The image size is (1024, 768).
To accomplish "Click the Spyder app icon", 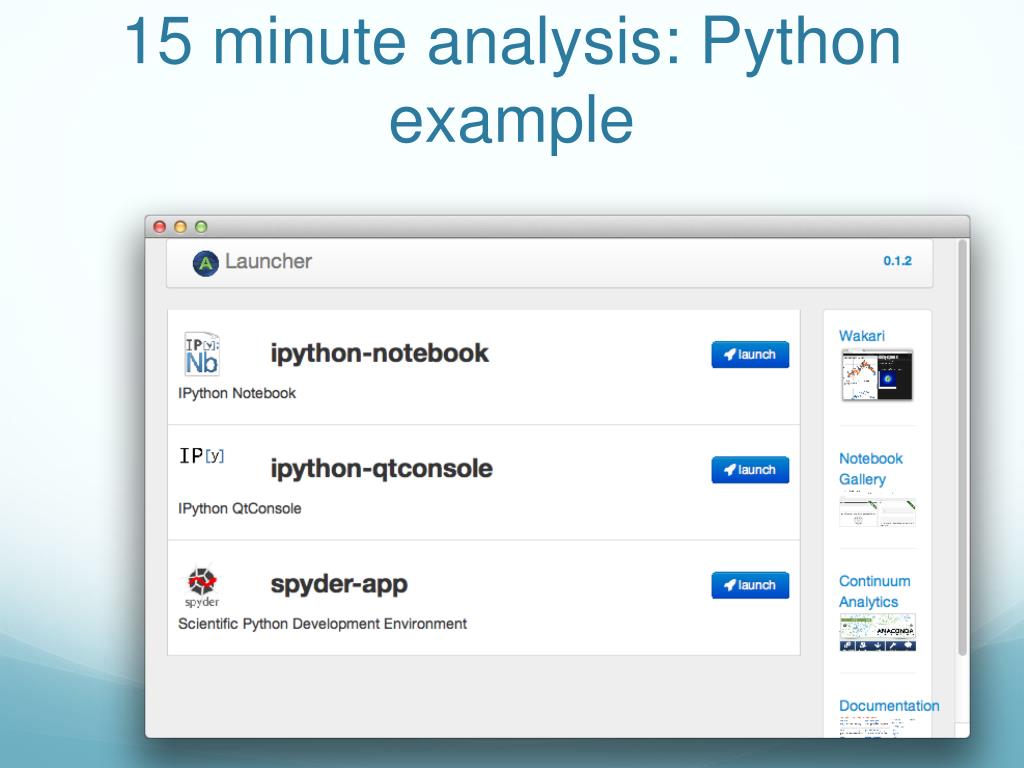I will (x=202, y=587).
